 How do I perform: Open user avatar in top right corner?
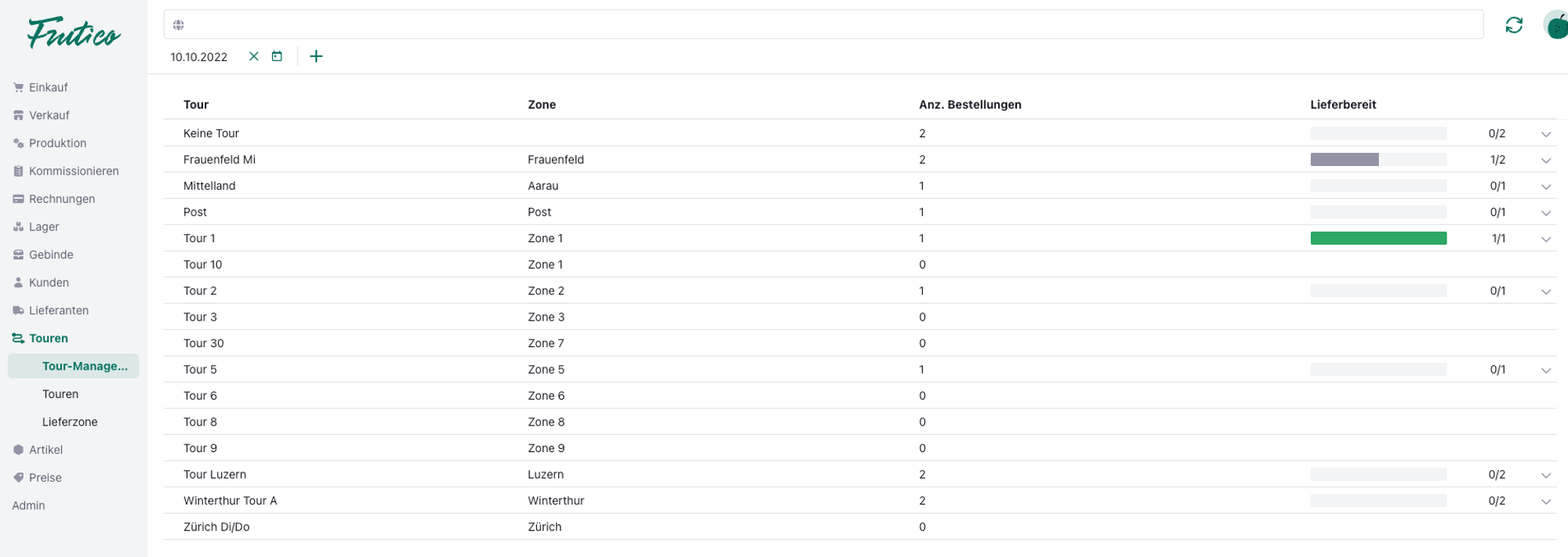(x=1556, y=25)
